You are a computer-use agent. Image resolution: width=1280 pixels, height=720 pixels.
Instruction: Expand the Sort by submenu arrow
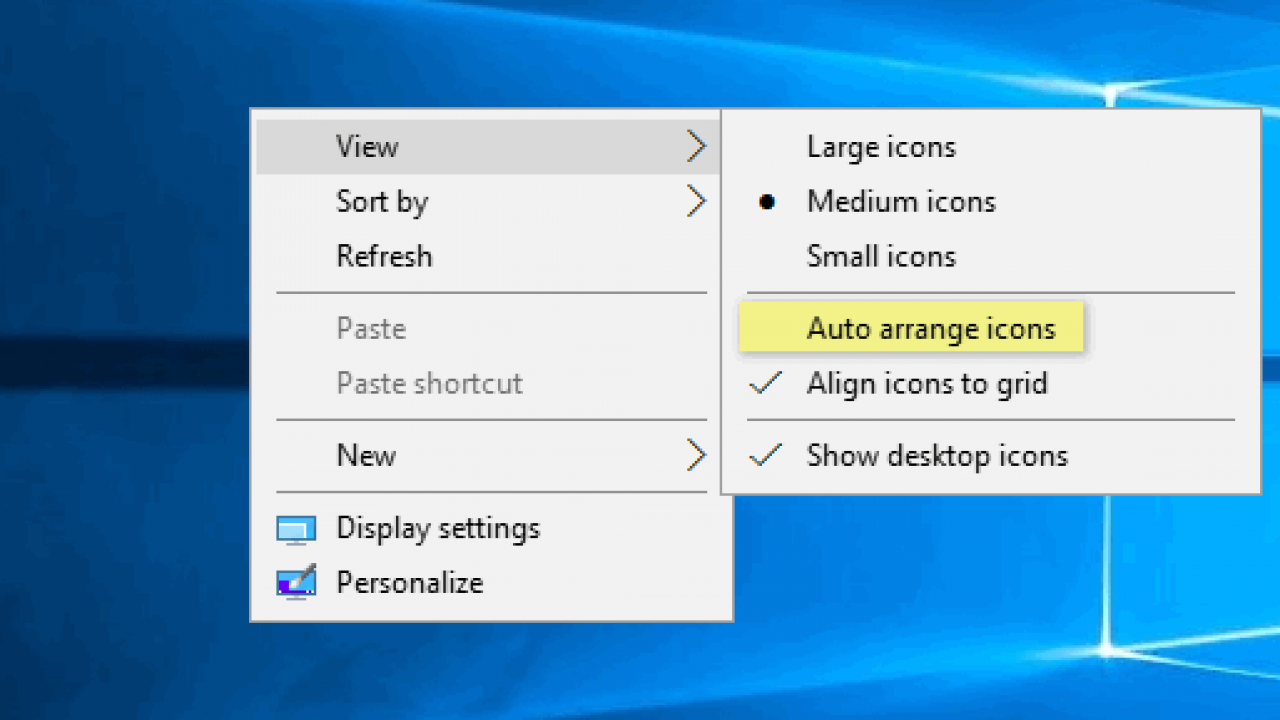[697, 202]
